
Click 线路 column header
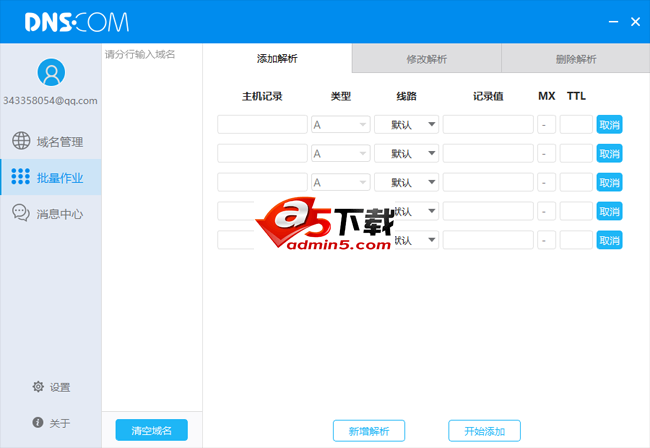pos(406,96)
